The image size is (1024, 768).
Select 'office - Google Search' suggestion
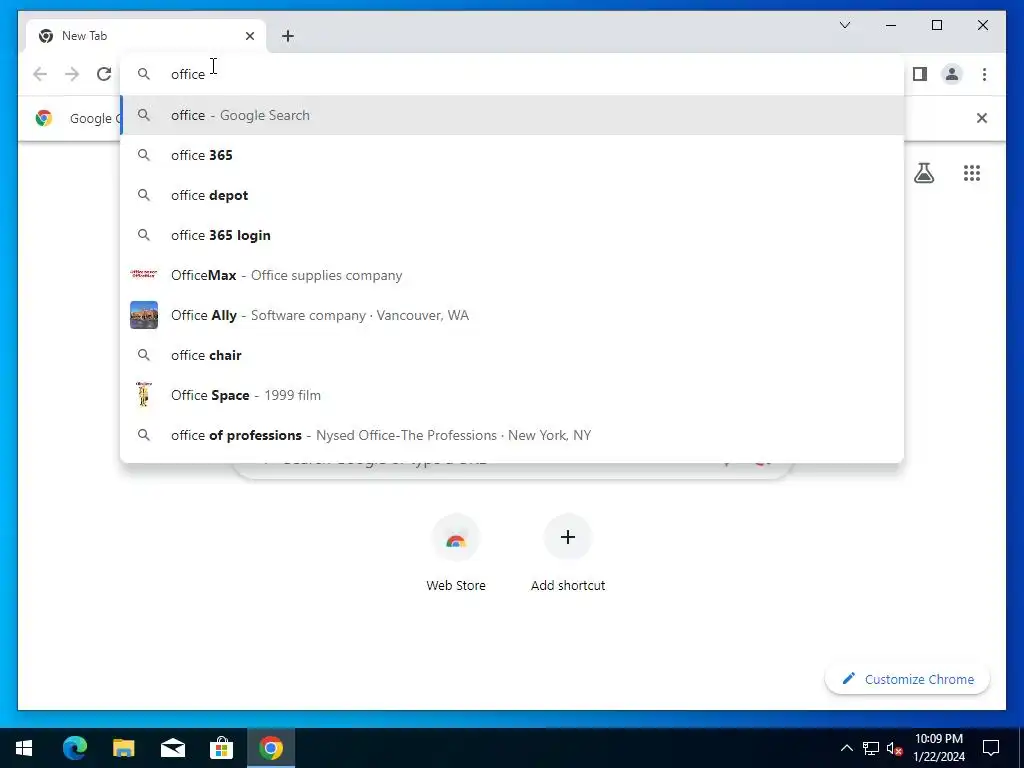click(512, 115)
